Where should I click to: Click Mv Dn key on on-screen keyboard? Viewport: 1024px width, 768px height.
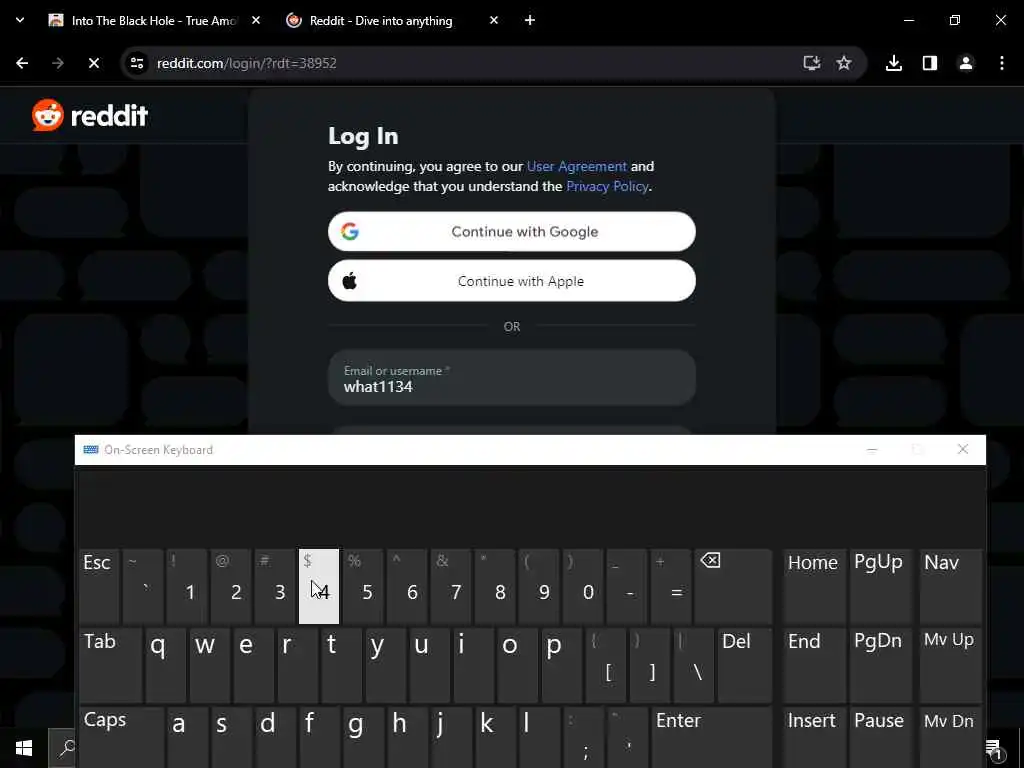point(950,738)
